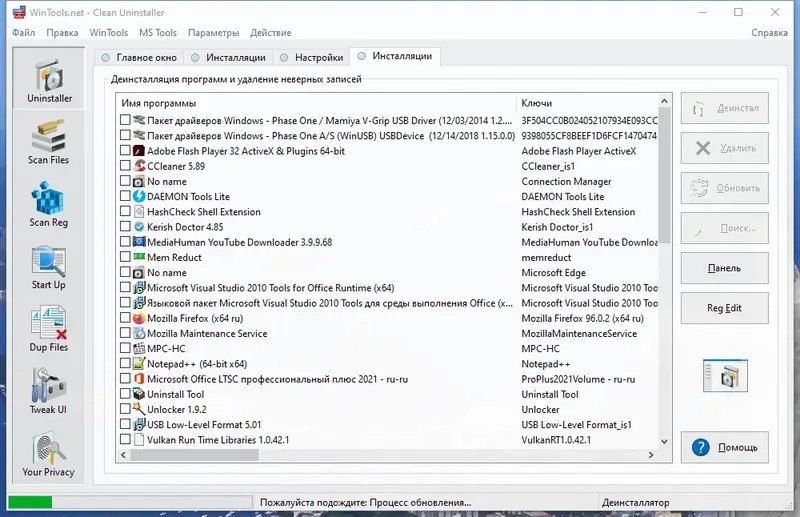Viewport: 800px width, 517px height.
Task: Open the Правка menu
Action: 62,33
